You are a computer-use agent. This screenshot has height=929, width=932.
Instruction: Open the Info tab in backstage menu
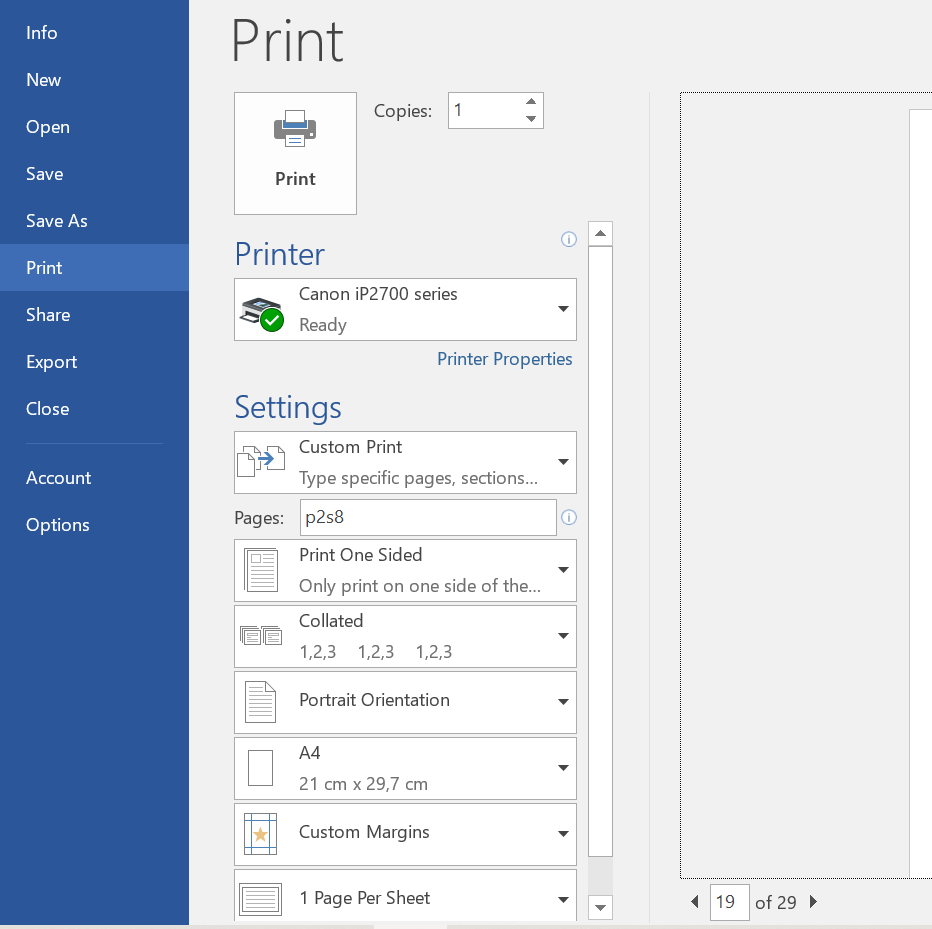(95, 33)
